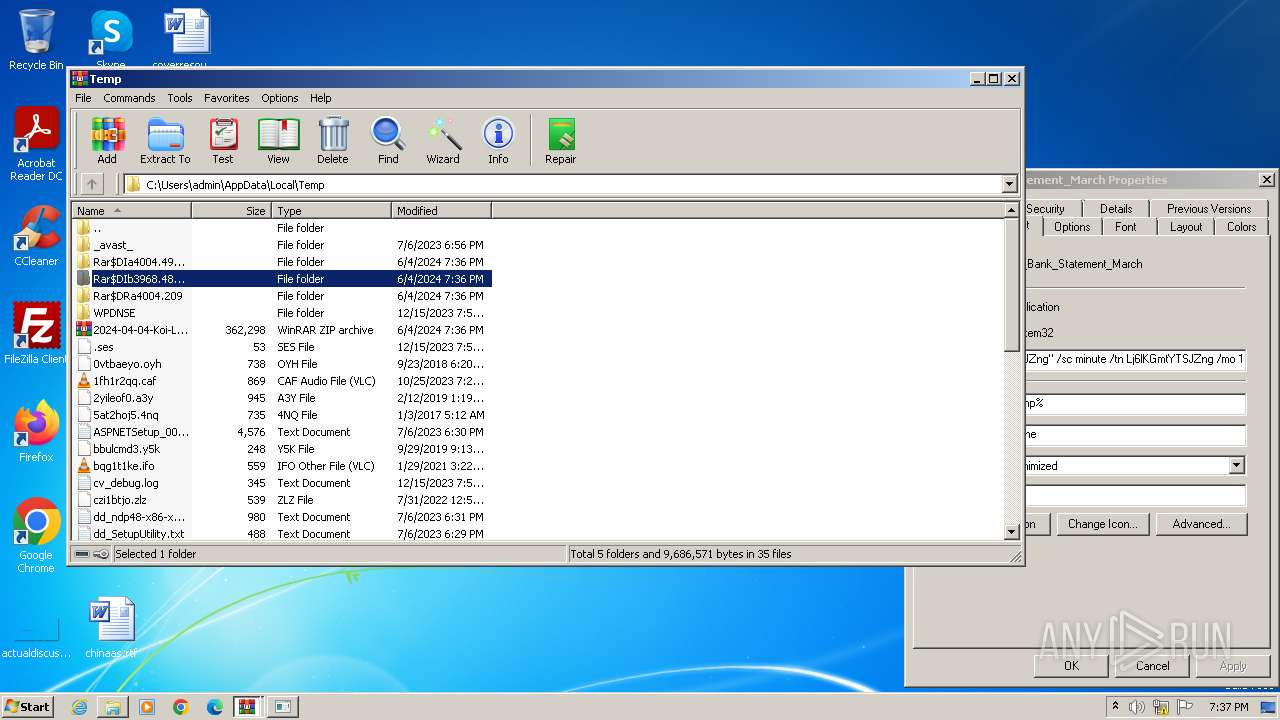The height and width of the screenshot is (720, 1280).
Task: Click Change Icon button
Action: tap(1102, 524)
